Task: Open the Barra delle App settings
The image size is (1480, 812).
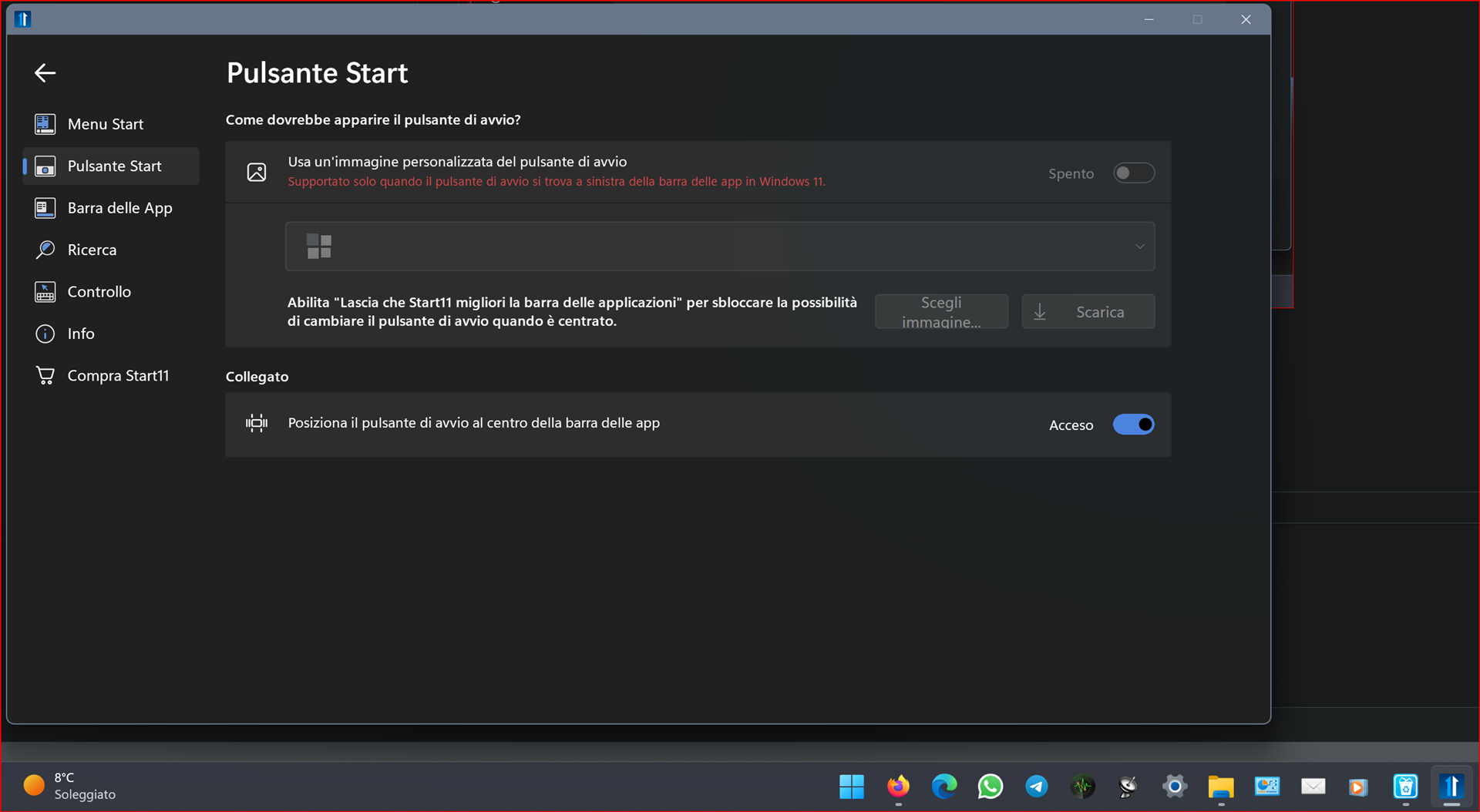Action: [x=111, y=208]
